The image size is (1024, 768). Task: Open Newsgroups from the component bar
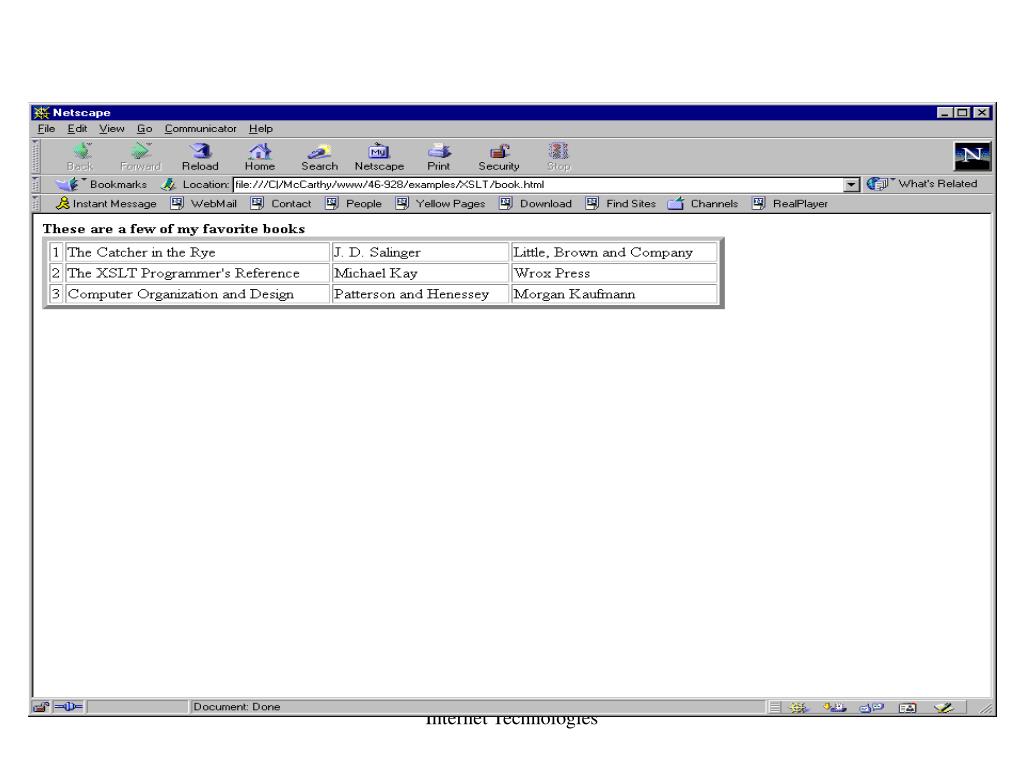871,707
